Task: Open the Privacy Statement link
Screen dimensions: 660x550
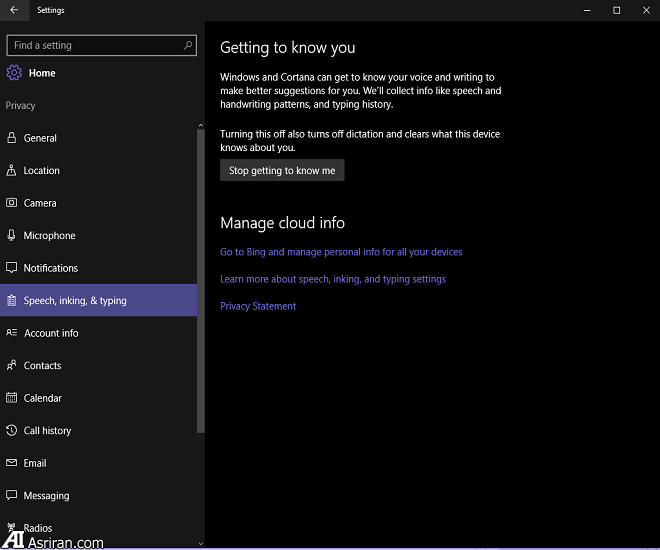Action: pyautogui.click(x=258, y=306)
